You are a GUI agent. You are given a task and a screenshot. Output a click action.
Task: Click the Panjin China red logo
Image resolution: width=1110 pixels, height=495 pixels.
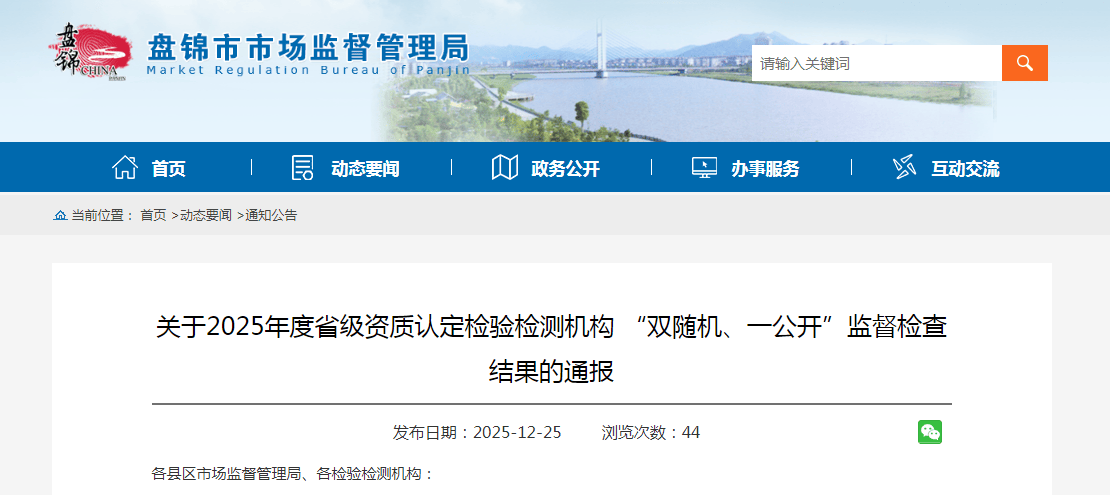click(x=92, y=50)
